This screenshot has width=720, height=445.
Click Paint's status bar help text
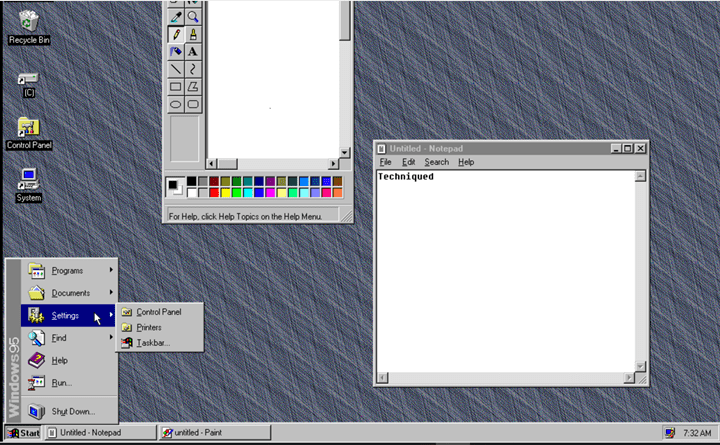[x=245, y=216]
